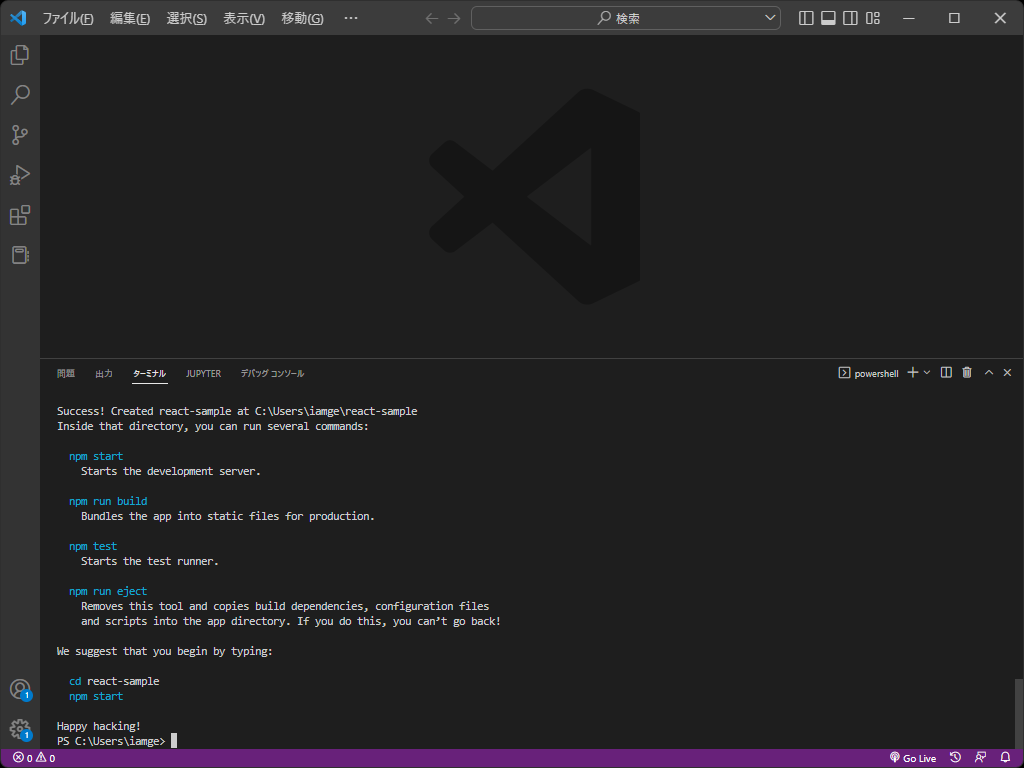Image resolution: width=1024 pixels, height=768 pixels.
Task: Kill the terminal with trash icon
Action: click(967, 372)
